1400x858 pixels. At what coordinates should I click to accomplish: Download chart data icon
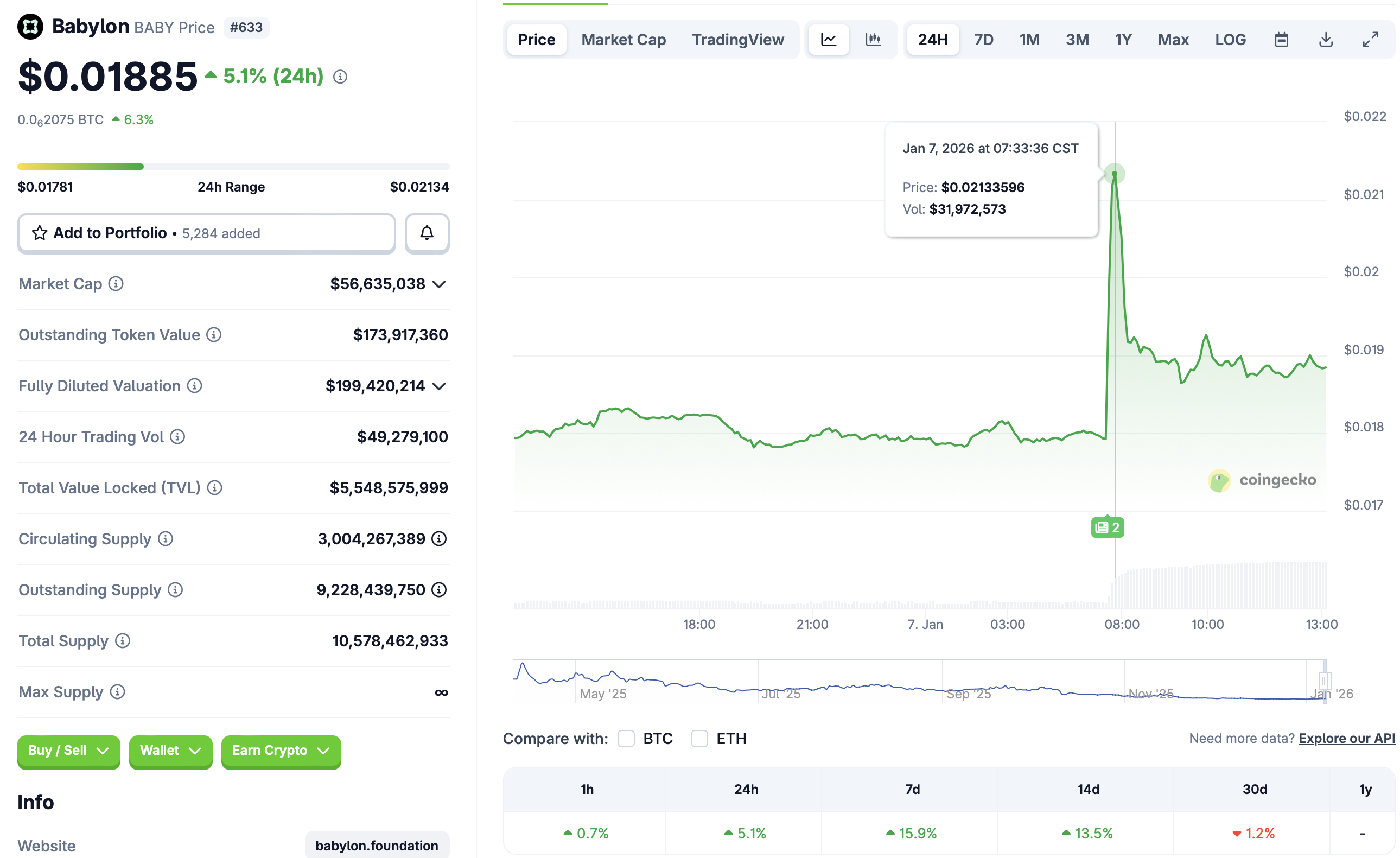point(1325,40)
